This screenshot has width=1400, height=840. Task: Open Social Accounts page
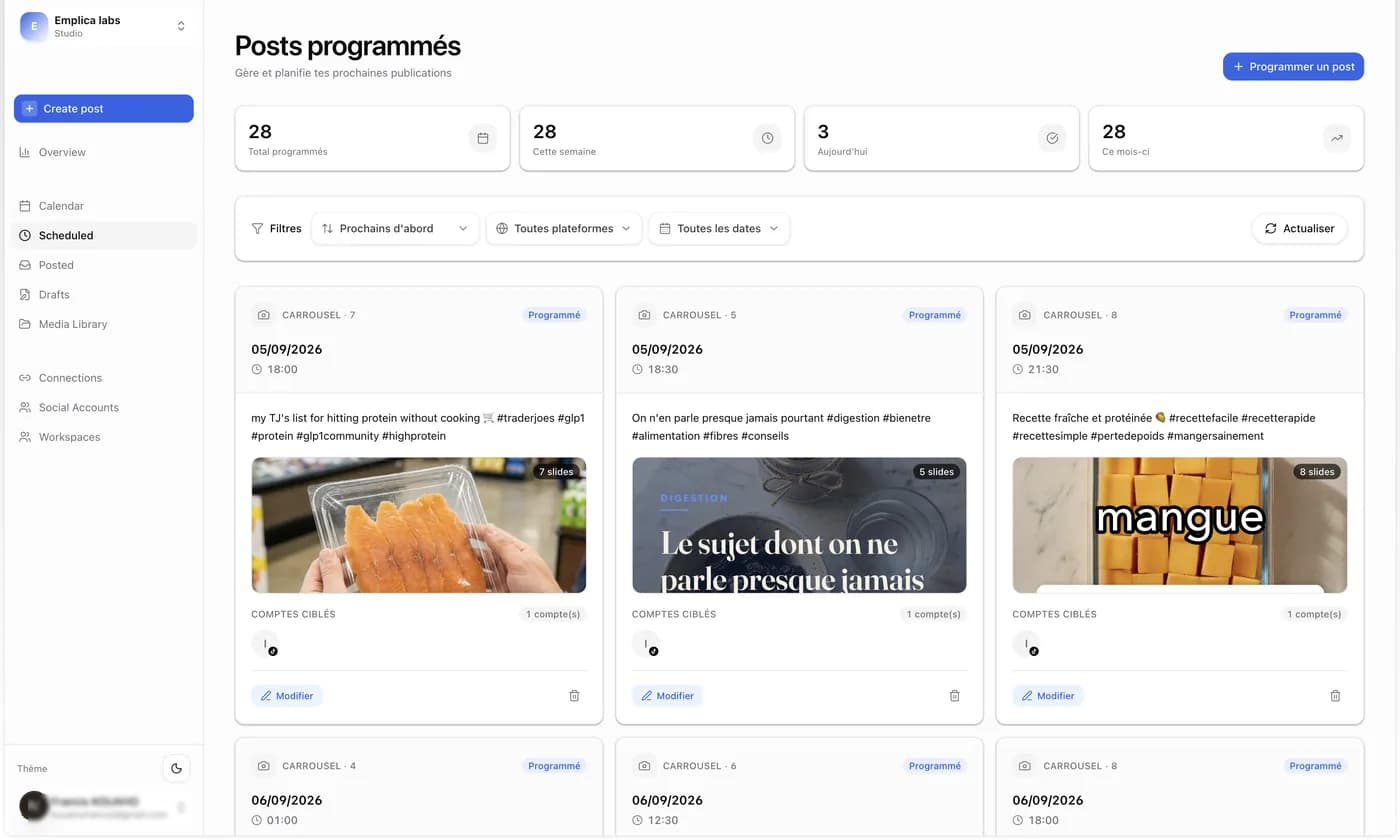tap(104, 407)
